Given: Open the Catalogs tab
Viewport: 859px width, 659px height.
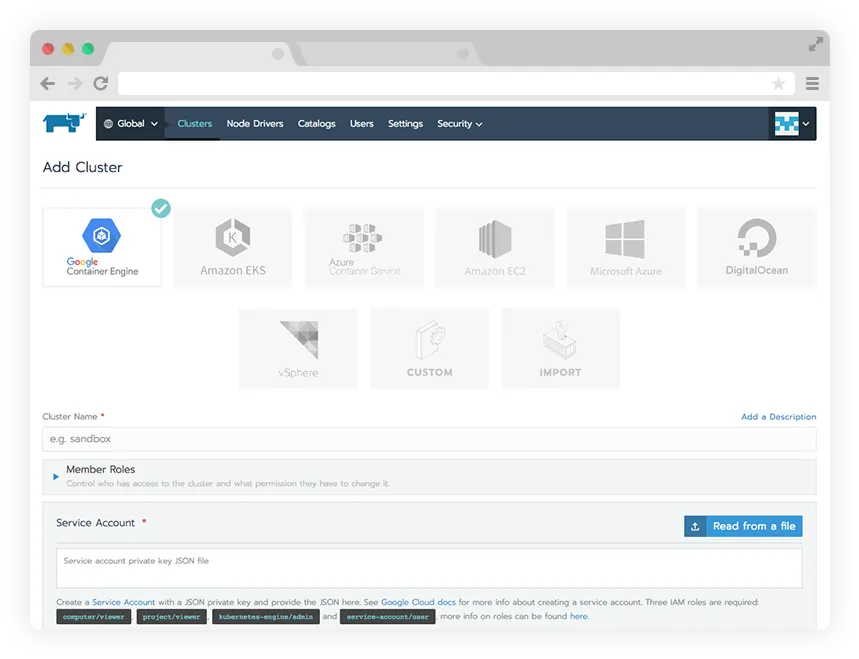Looking at the screenshot, I should pyautogui.click(x=316, y=124).
